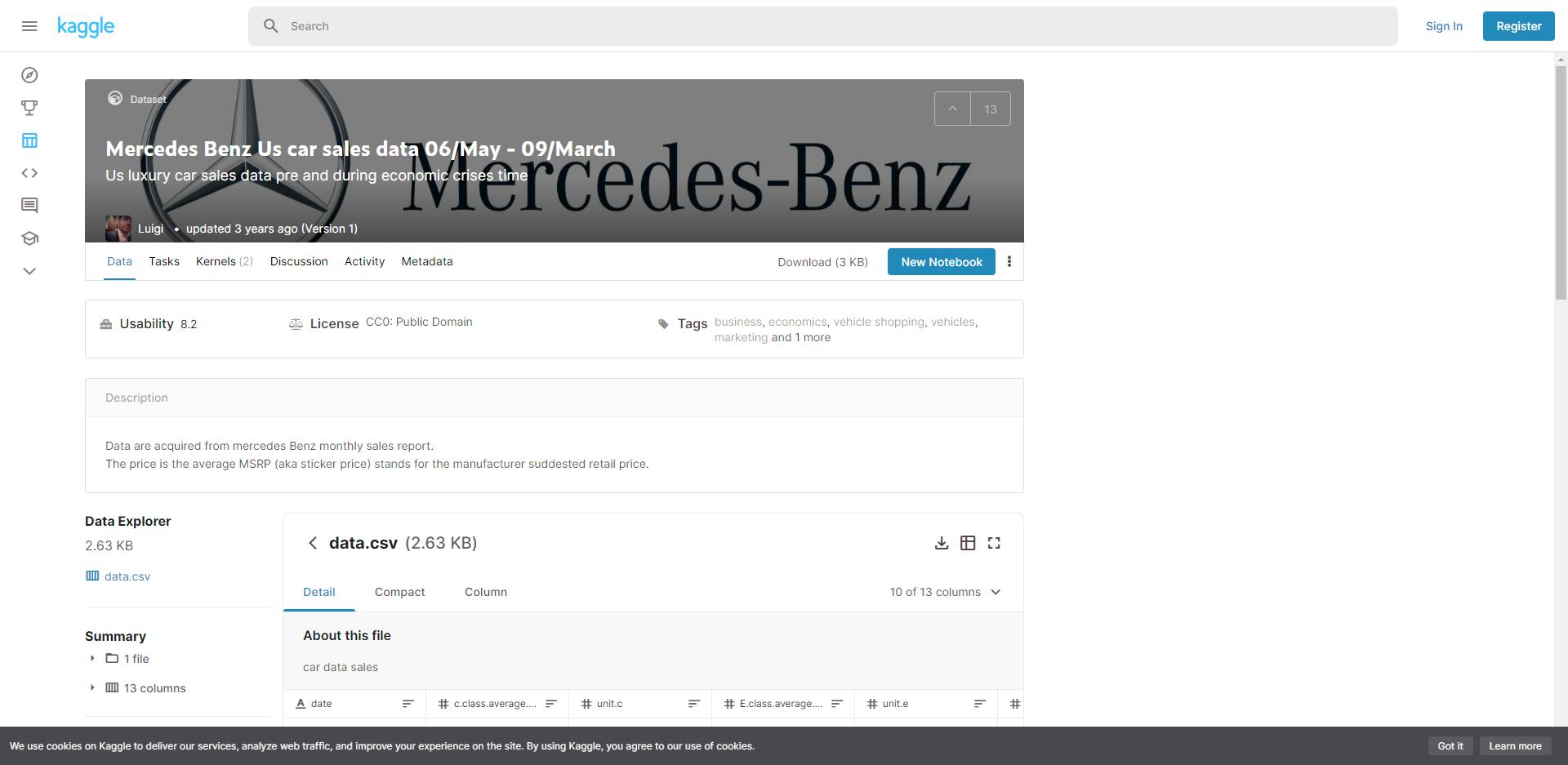This screenshot has height=765, width=1568.
Task: Open the Activity tab
Action: point(364,261)
